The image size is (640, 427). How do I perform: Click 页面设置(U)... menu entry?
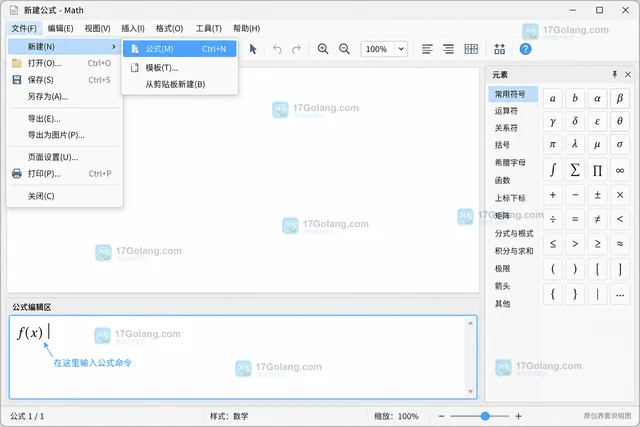[x=64, y=157]
